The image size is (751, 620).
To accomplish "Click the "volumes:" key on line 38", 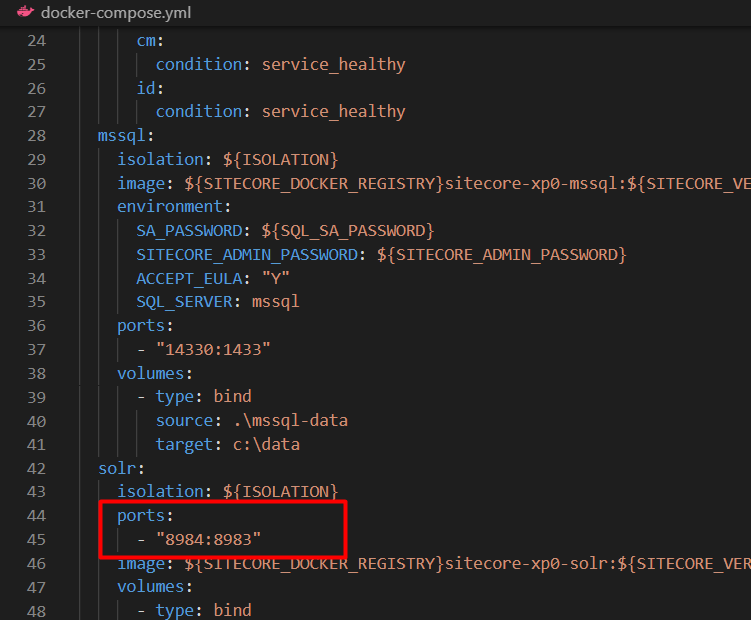I will [x=153, y=373].
